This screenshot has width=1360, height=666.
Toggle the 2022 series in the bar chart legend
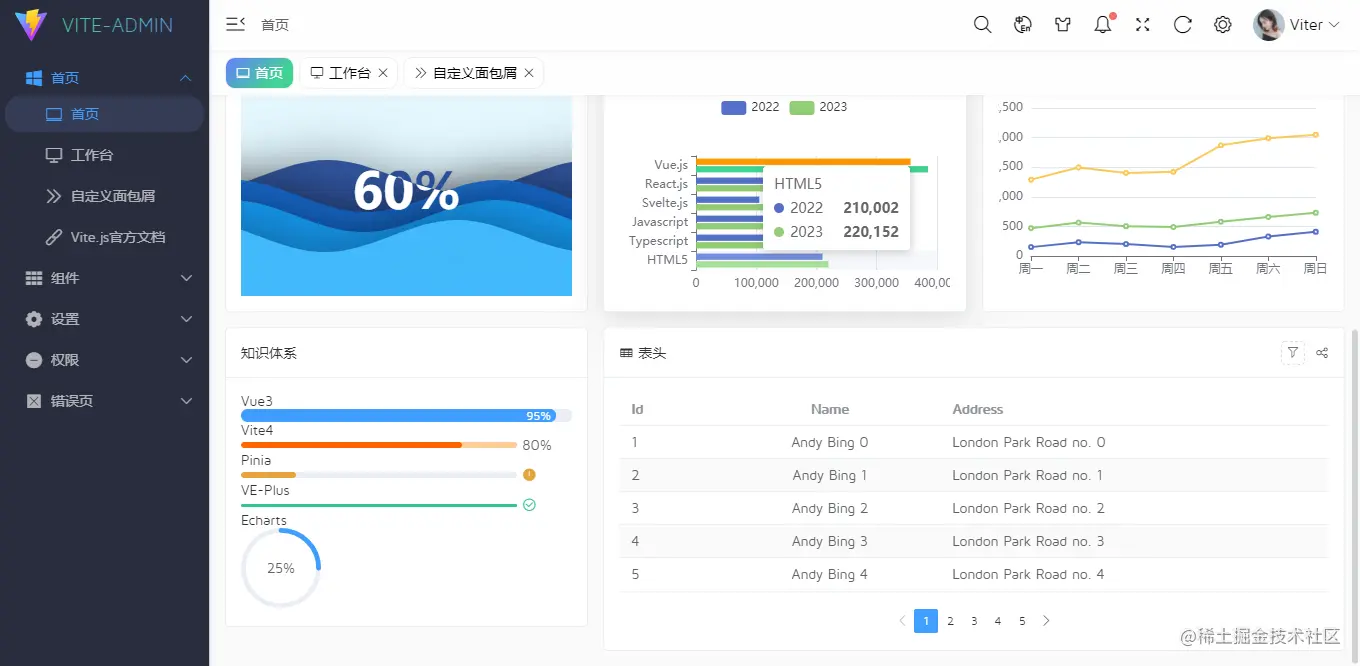click(x=749, y=107)
